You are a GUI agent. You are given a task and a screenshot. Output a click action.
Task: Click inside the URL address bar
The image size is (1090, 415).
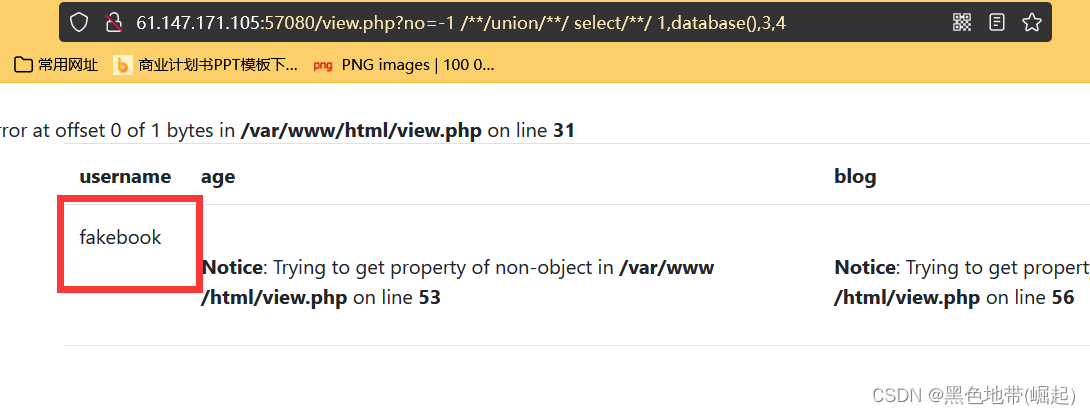pos(500,22)
